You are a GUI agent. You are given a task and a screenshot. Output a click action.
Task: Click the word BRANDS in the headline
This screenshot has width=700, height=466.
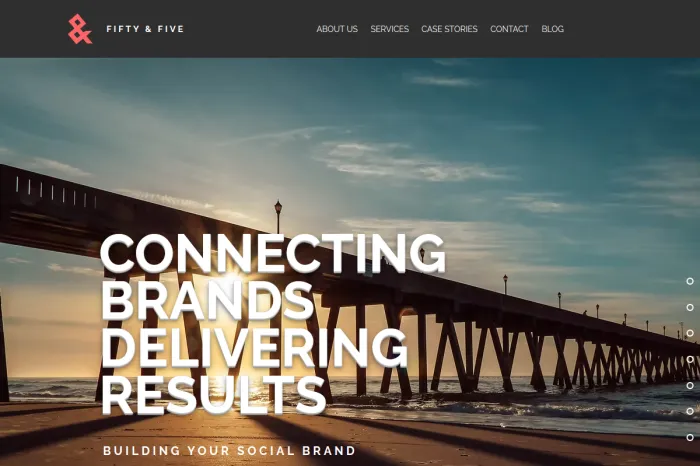[x=208, y=300]
